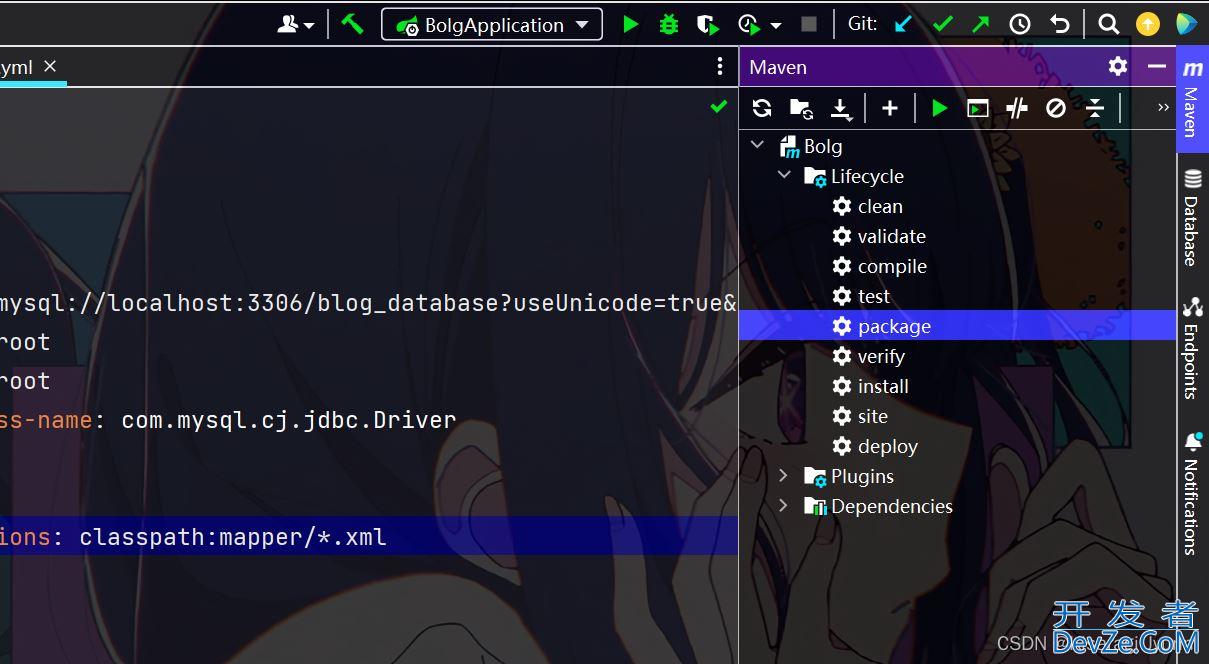This screenshot has width=1209, height=664.
Task: Start debugging with the green bug icon
Action: click(x=669, y=24)
